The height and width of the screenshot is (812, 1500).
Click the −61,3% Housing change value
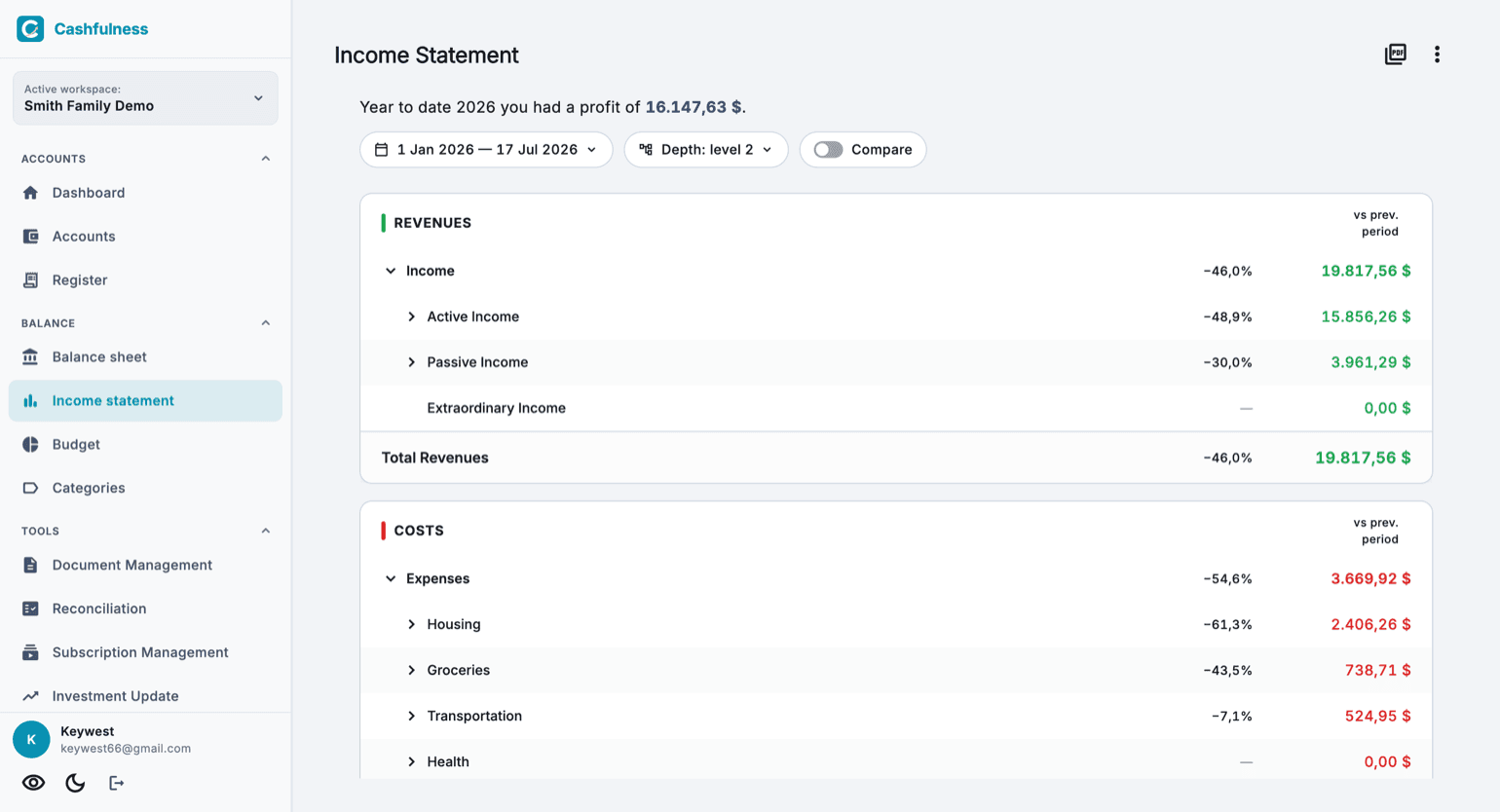click(x=1227, y=625)
